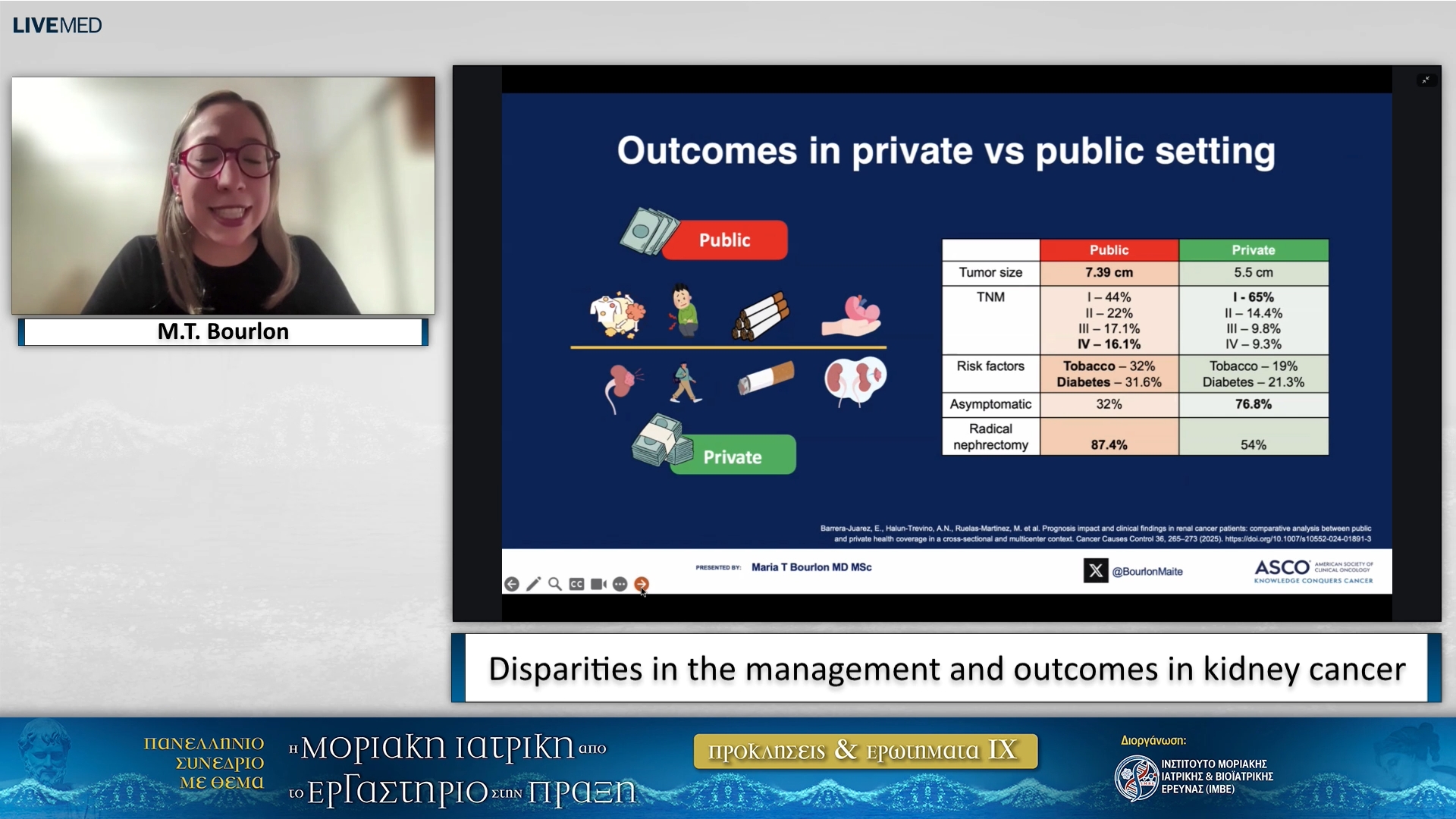Click the '54%' private nephrectomy cell
Screen dimensions: 1456x819
tap(1254, 437)
